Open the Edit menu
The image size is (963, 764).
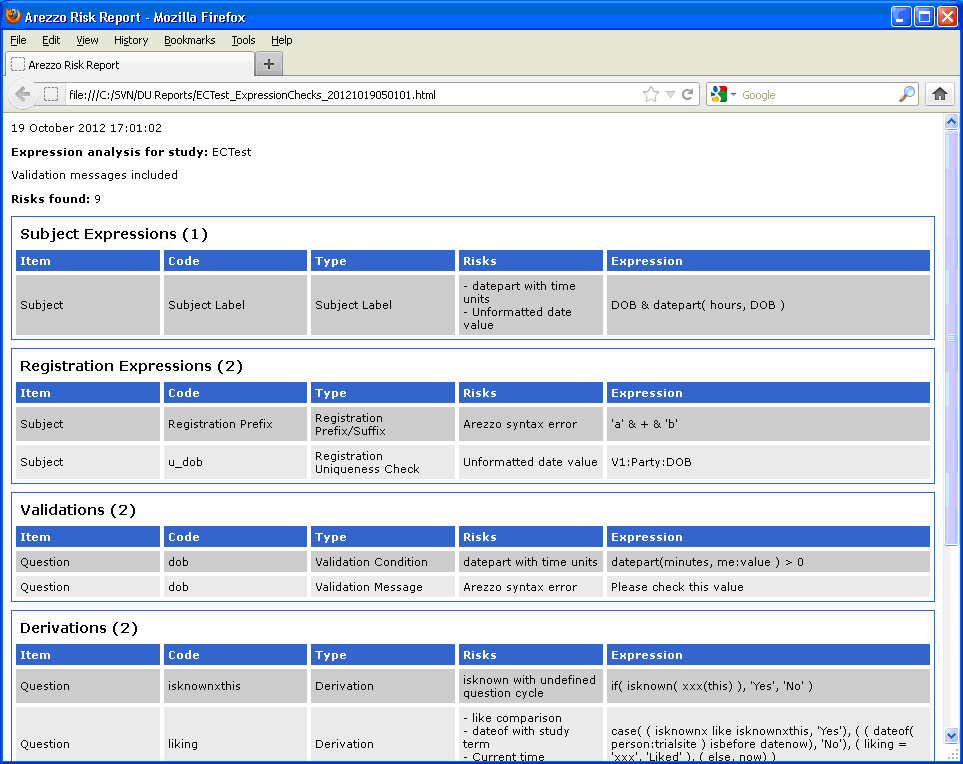click(x=51, y=41)
